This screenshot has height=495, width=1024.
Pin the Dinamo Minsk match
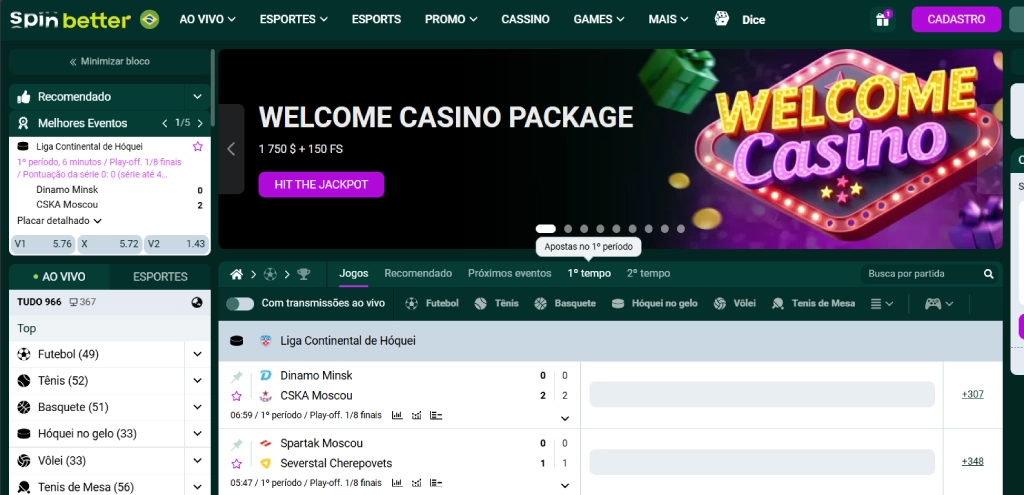click(x=236, y=377)
